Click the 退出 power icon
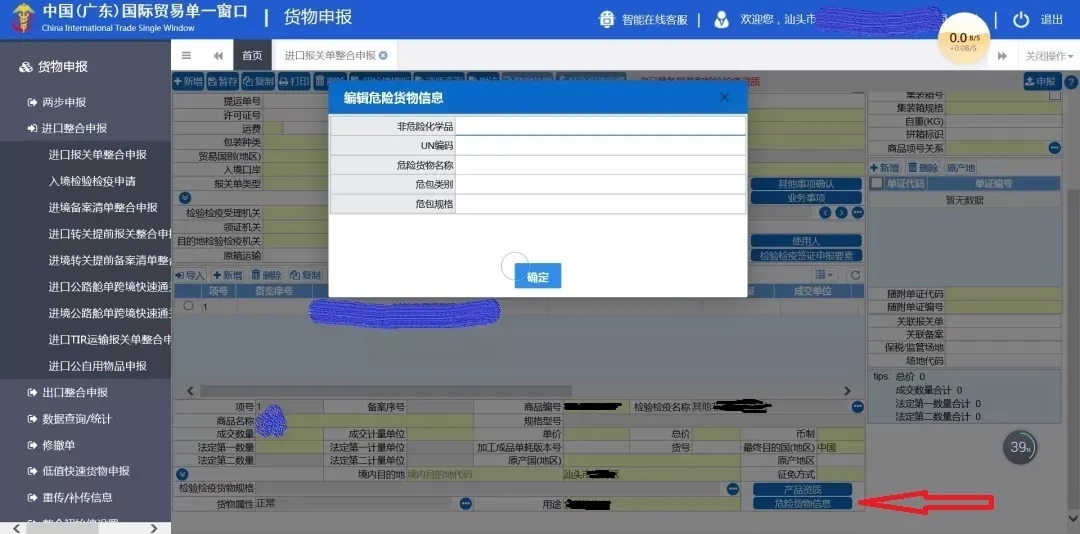The height and width of the screenshot is (534, 1080). [x=1021, y=20]
